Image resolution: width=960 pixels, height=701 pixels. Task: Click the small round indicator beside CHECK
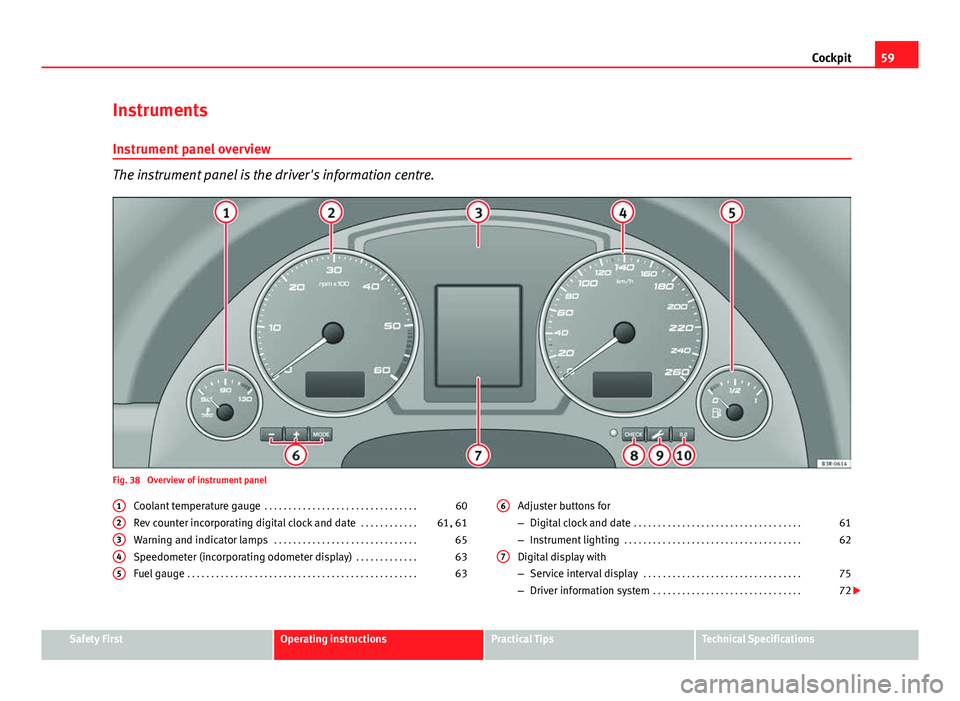(613, 433)
